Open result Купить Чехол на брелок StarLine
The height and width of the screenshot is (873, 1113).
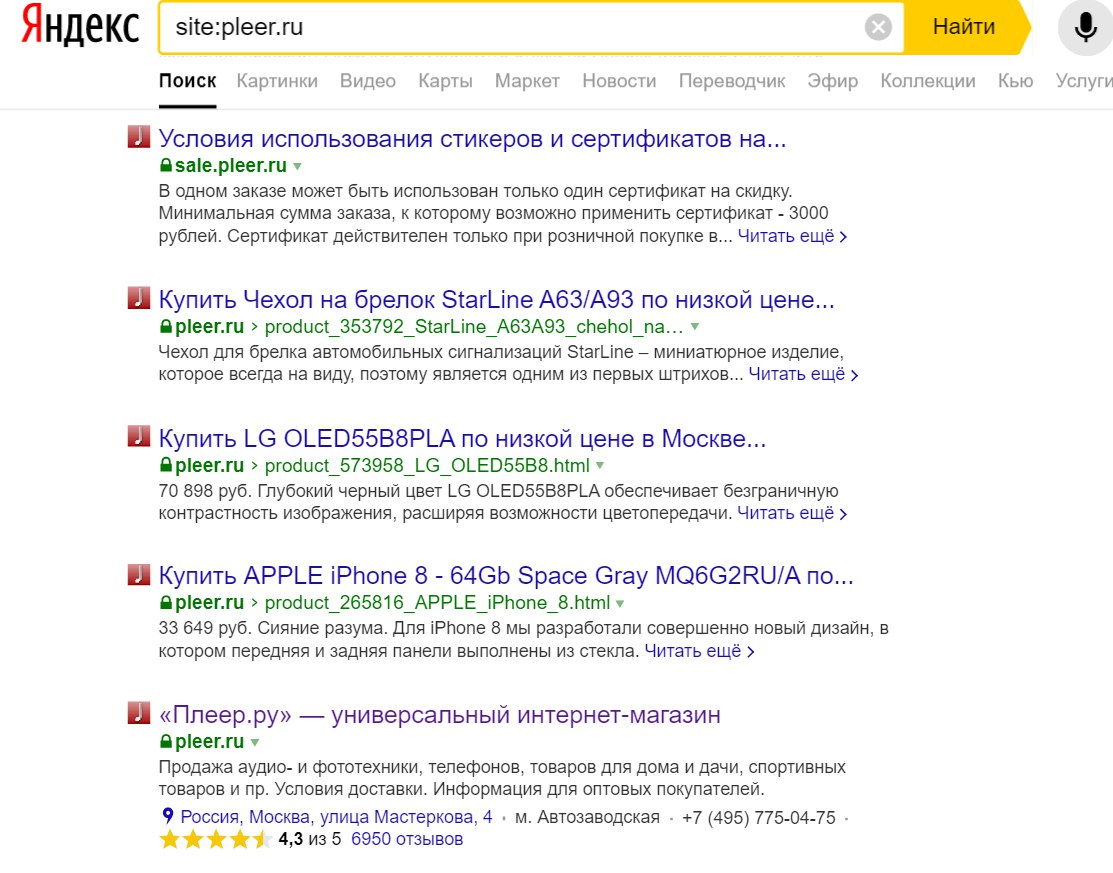pyautogui.click(x=496, y=300)
